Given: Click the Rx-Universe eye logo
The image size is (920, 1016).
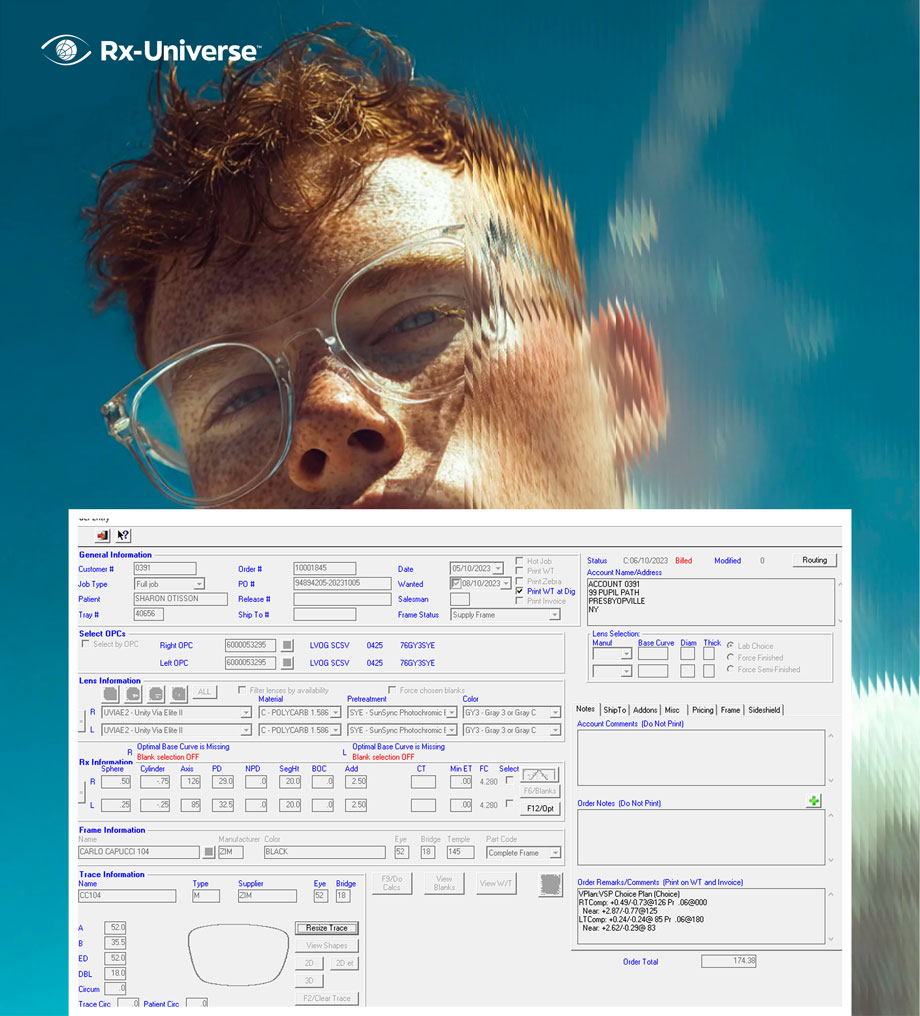Looking at the screenshot, I should pyautogui.click(x=65, y=50).
